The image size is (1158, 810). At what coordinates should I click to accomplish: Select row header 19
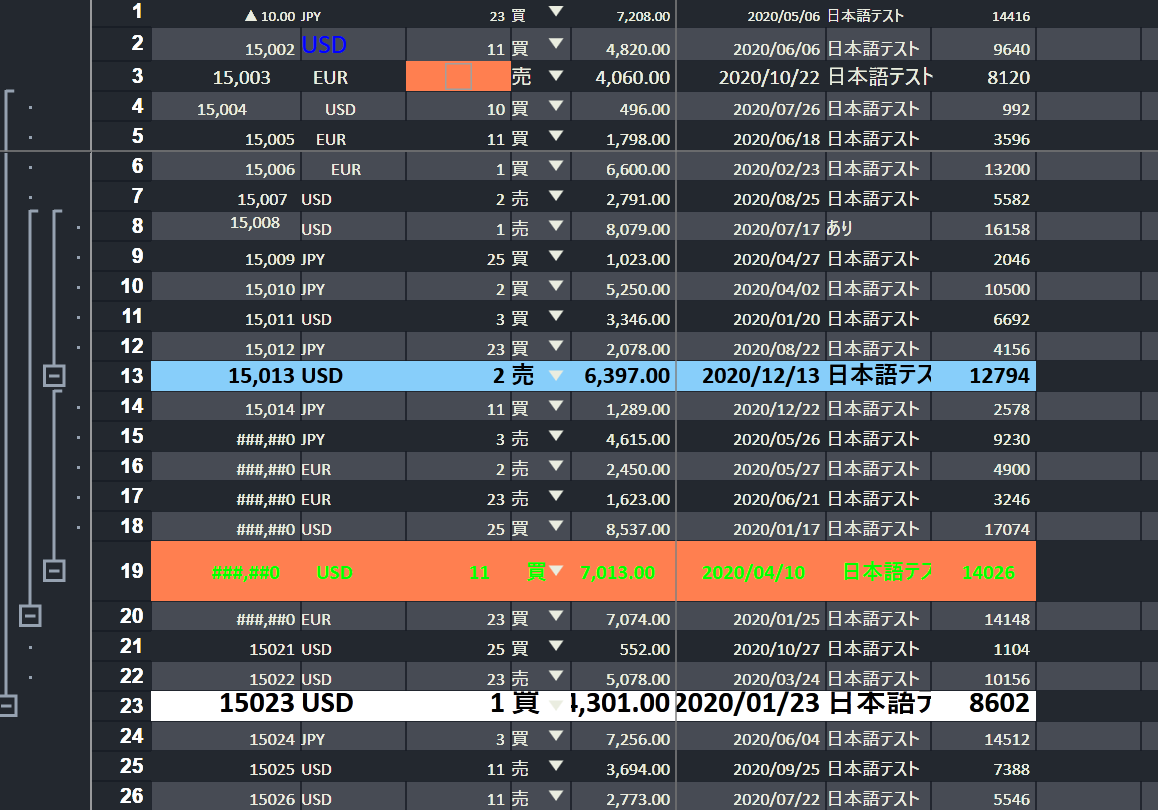tap(131, 572)
